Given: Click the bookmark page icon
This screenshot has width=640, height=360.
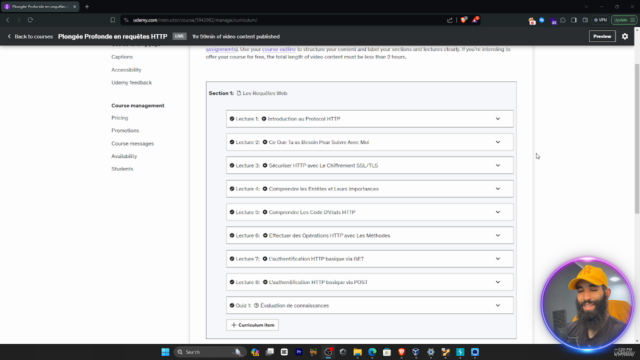Looking at the screenshot, I should [113, 20].
